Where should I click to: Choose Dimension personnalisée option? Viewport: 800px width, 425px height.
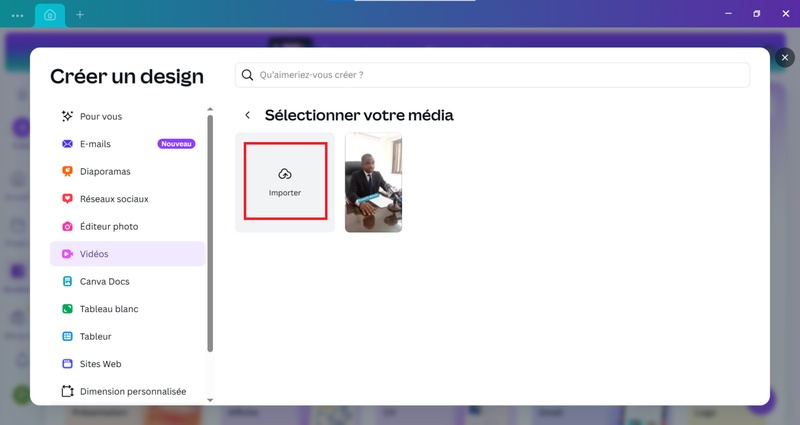pyautogui.click(x=128, y=391)
